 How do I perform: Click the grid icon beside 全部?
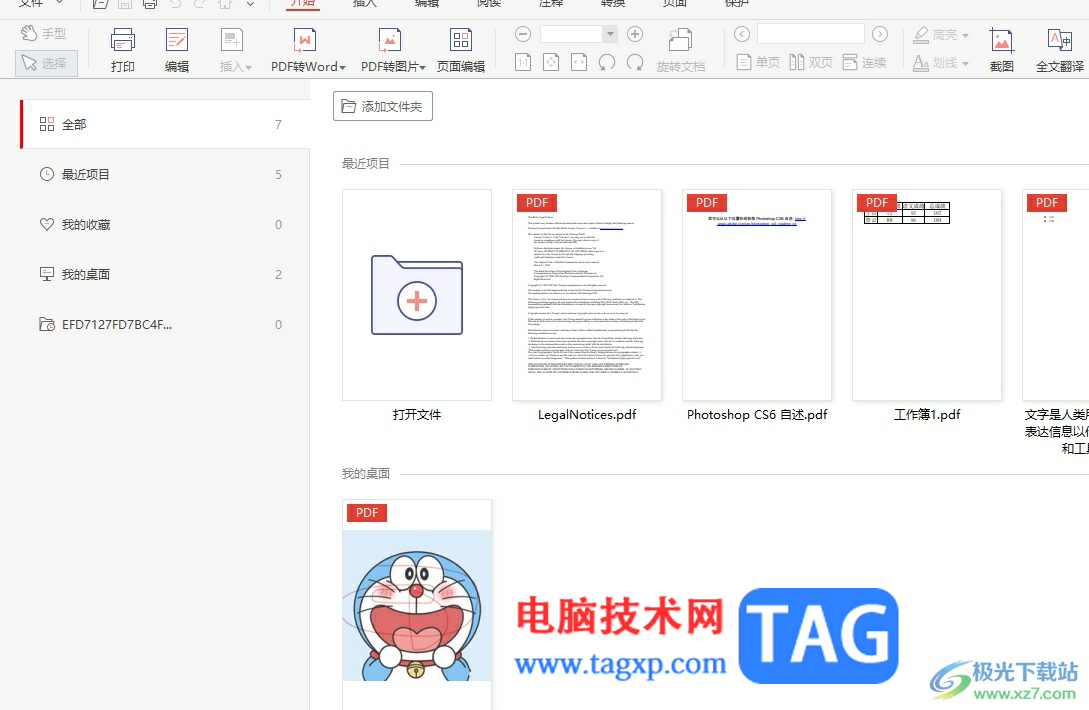pos(47,124)
